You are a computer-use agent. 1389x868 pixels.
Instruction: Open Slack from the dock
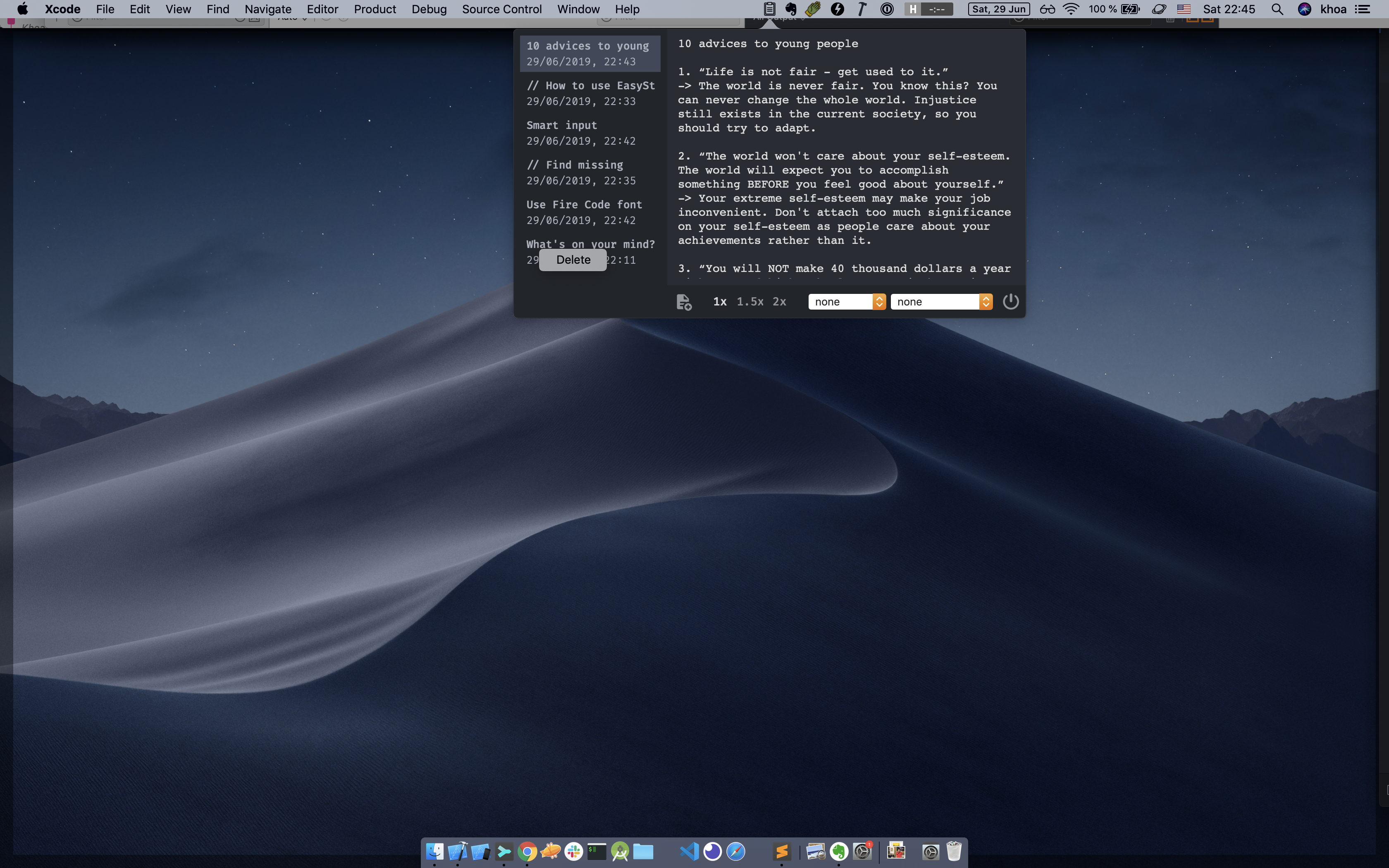(x=573, y=851)
